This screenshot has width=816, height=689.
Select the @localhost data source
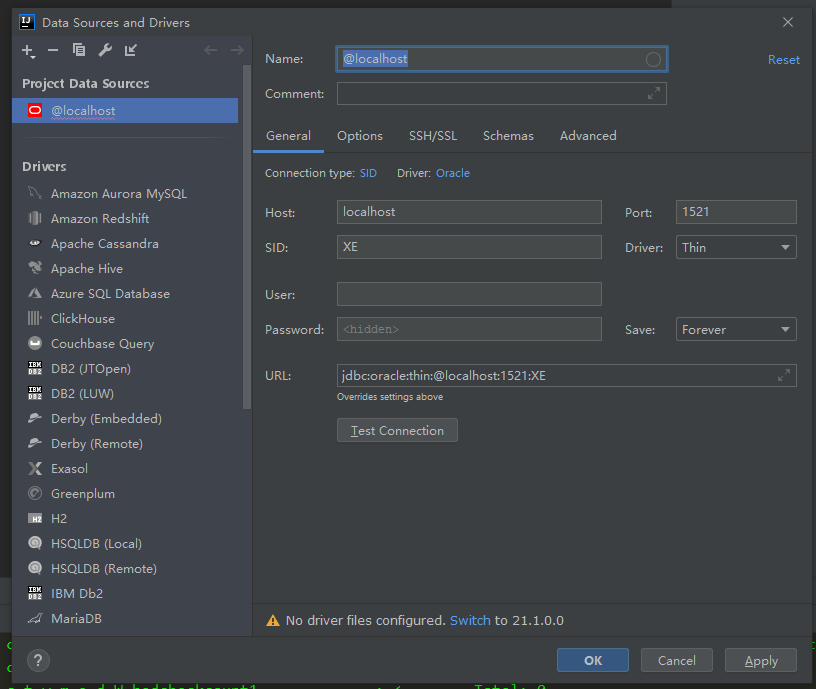click(83, 111)
